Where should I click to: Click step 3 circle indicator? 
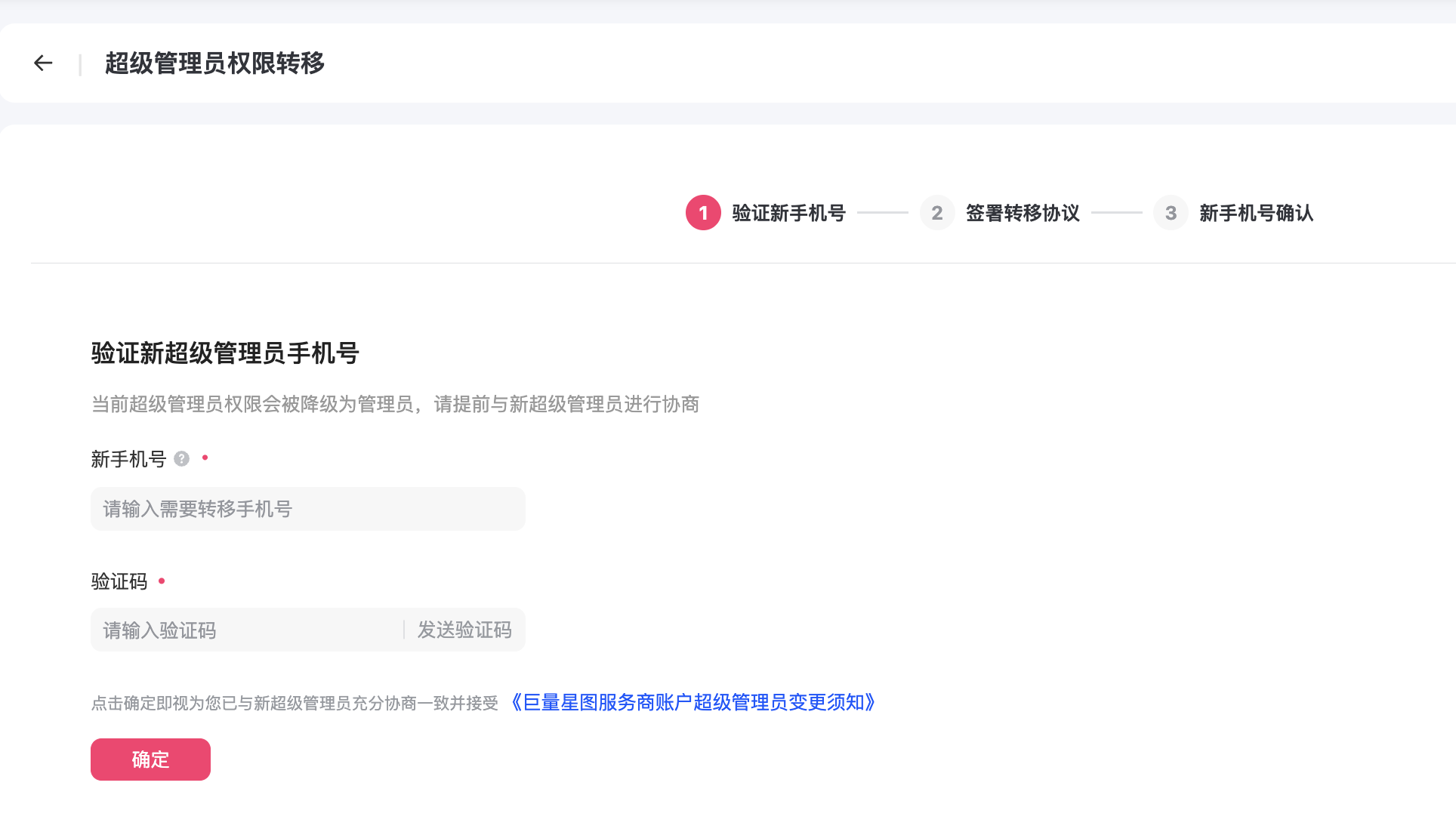coord(1170,213)
